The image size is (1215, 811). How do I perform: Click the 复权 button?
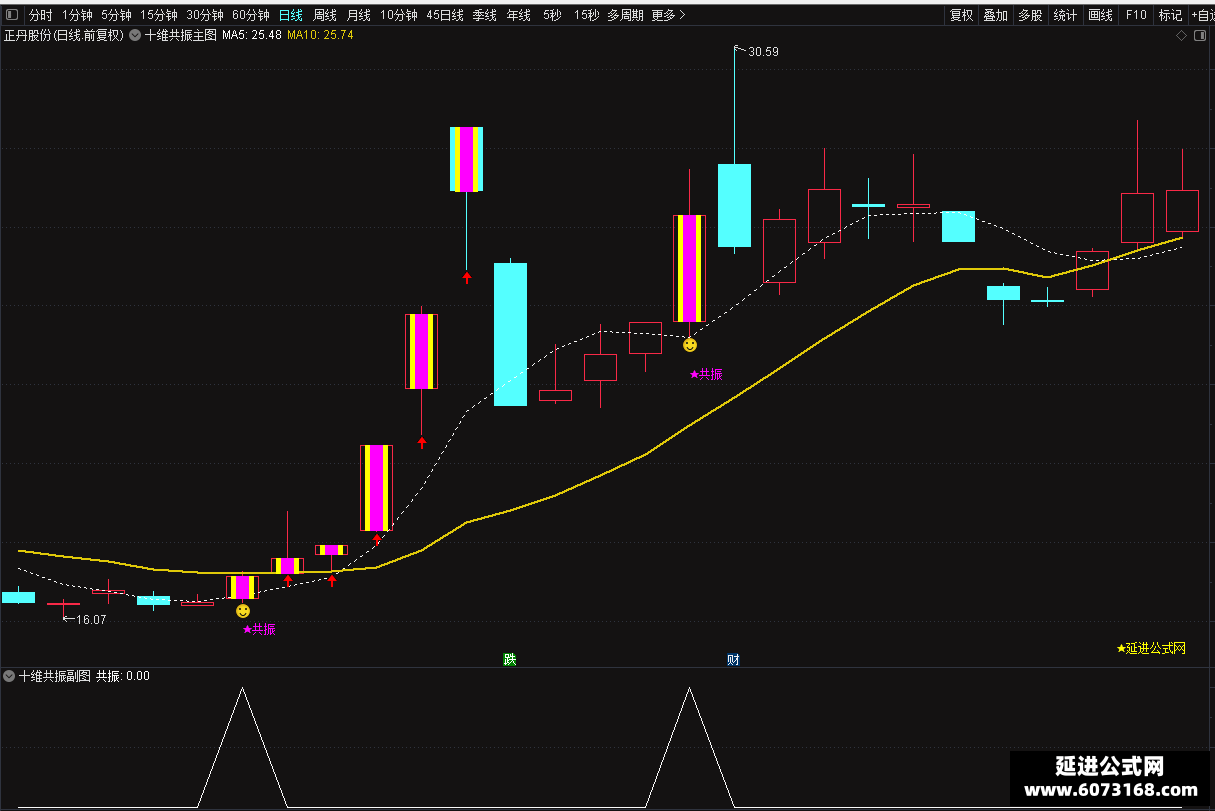coord(961,15)
